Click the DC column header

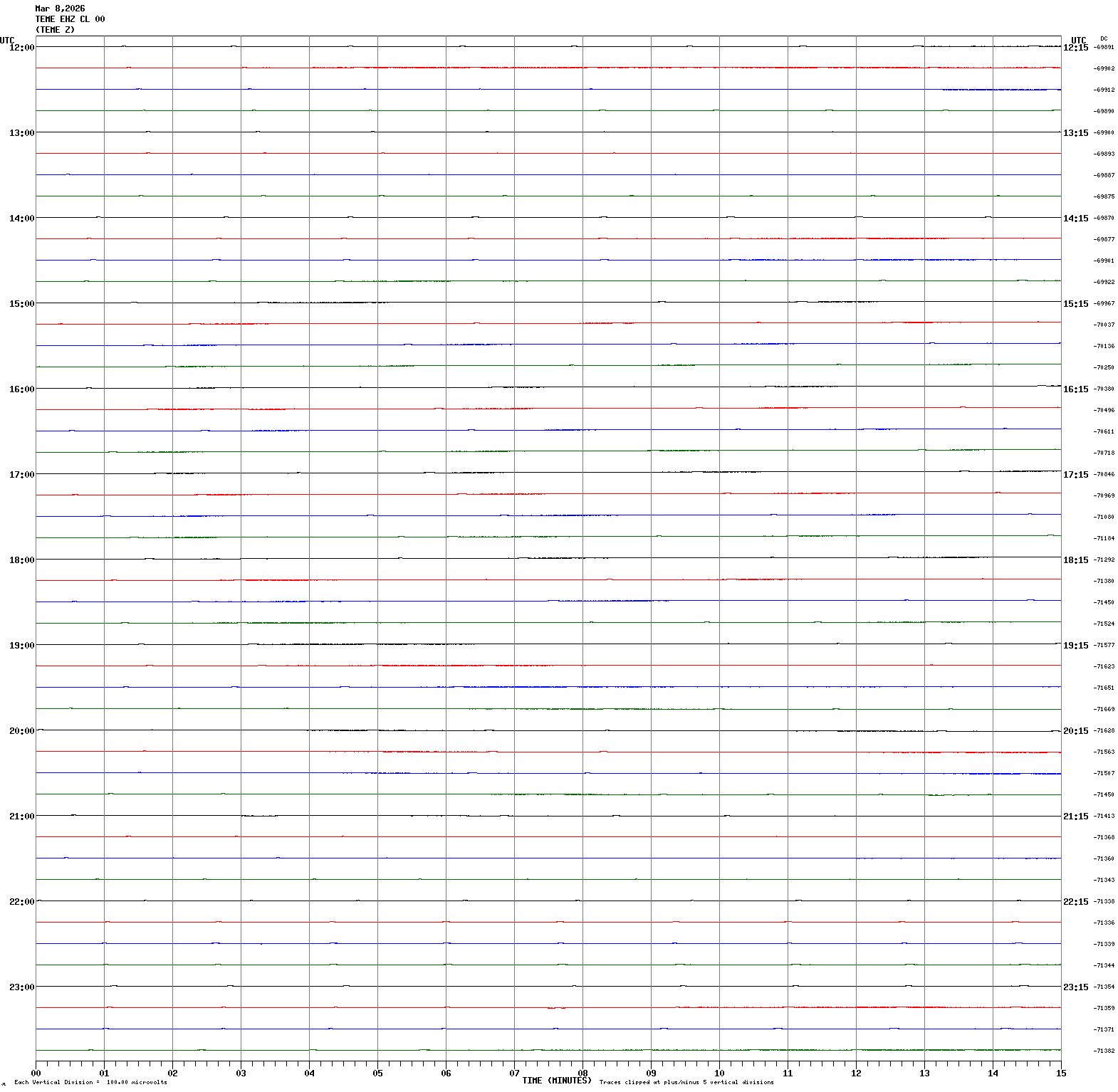tap(1104, 38)
